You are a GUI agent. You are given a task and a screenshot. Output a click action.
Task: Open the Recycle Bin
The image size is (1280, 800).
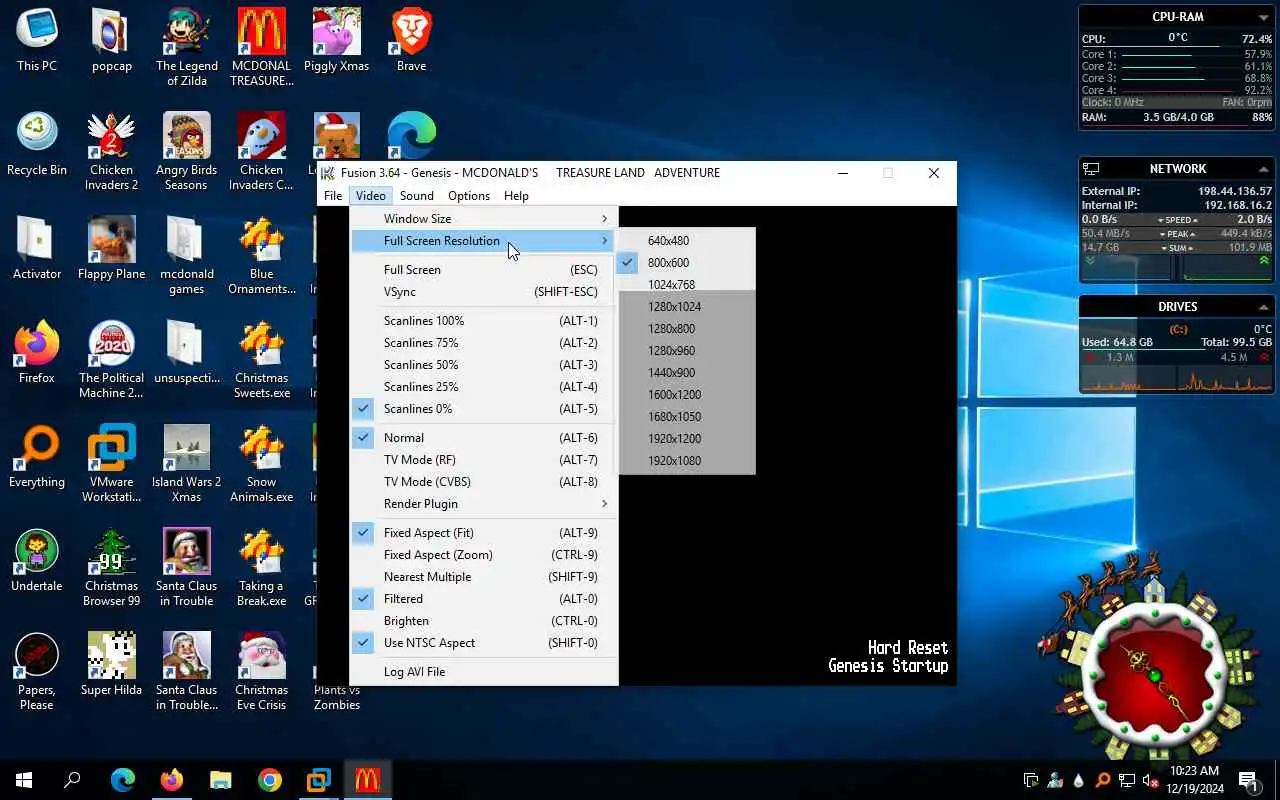(x=37, y=145)
